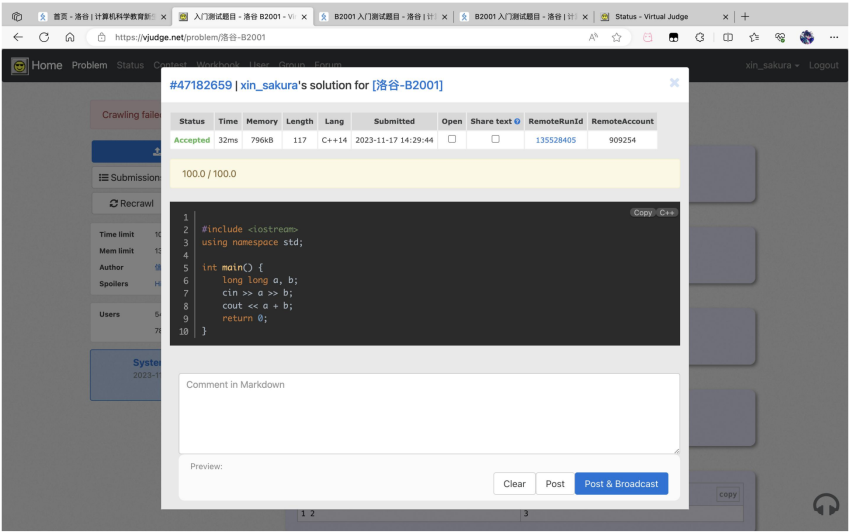The image size is (850, 532).
Task: Click the Share text help icon
Action: pos(517,121)
